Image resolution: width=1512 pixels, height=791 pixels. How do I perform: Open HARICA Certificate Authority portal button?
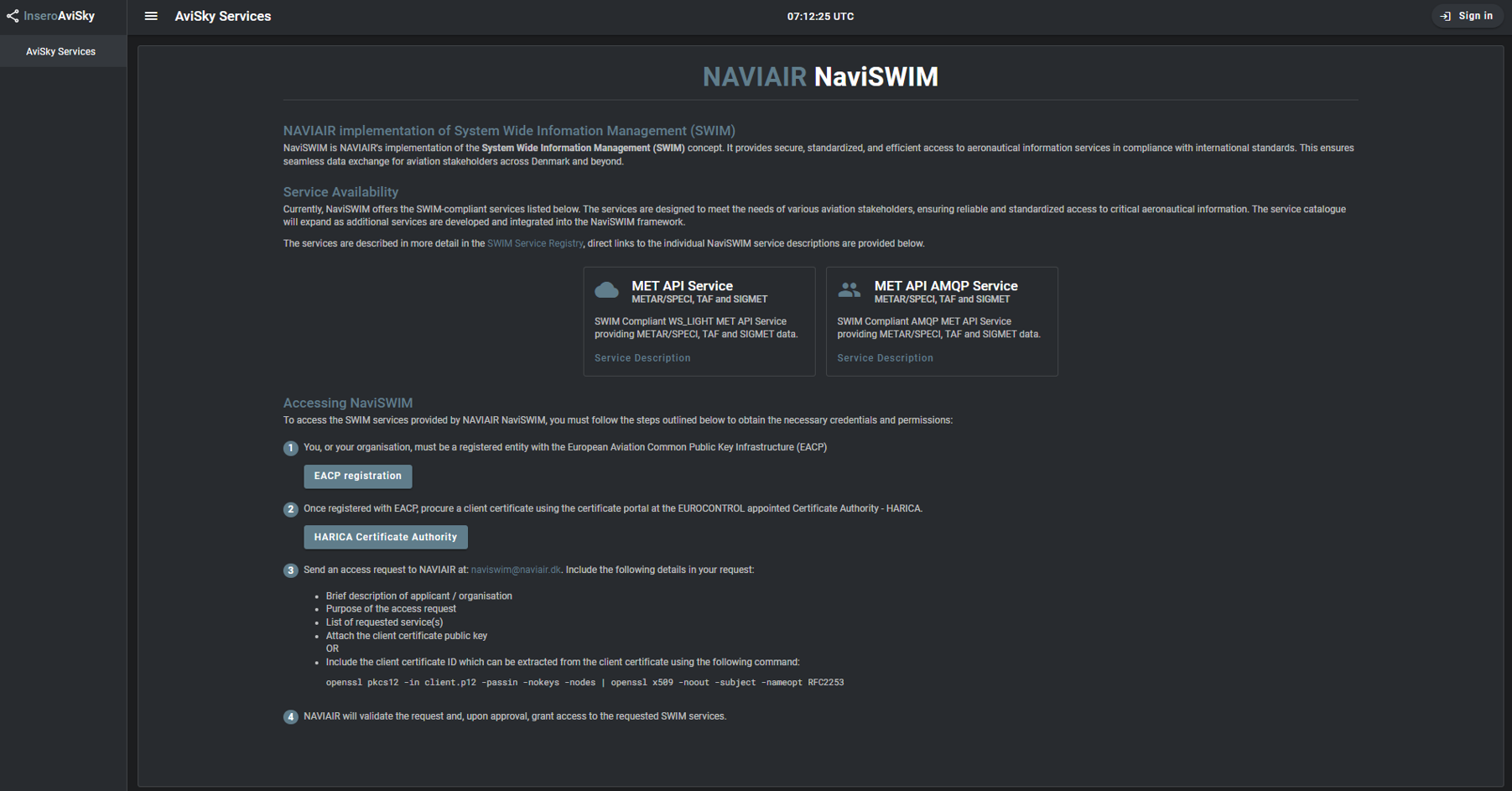[385, 538]
